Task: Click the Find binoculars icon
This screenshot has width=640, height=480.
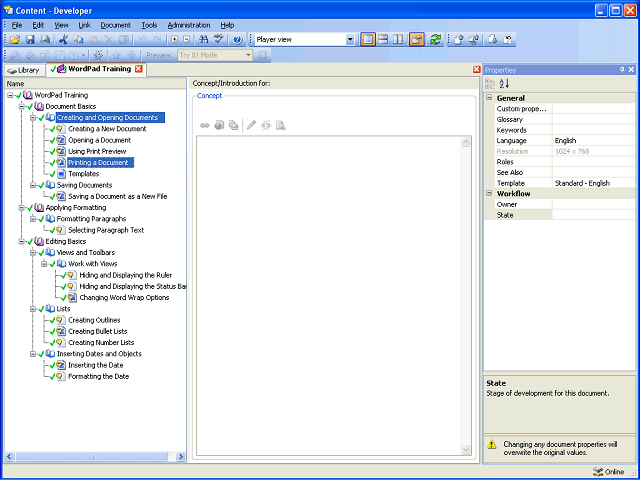Action: tap(203, 40)
